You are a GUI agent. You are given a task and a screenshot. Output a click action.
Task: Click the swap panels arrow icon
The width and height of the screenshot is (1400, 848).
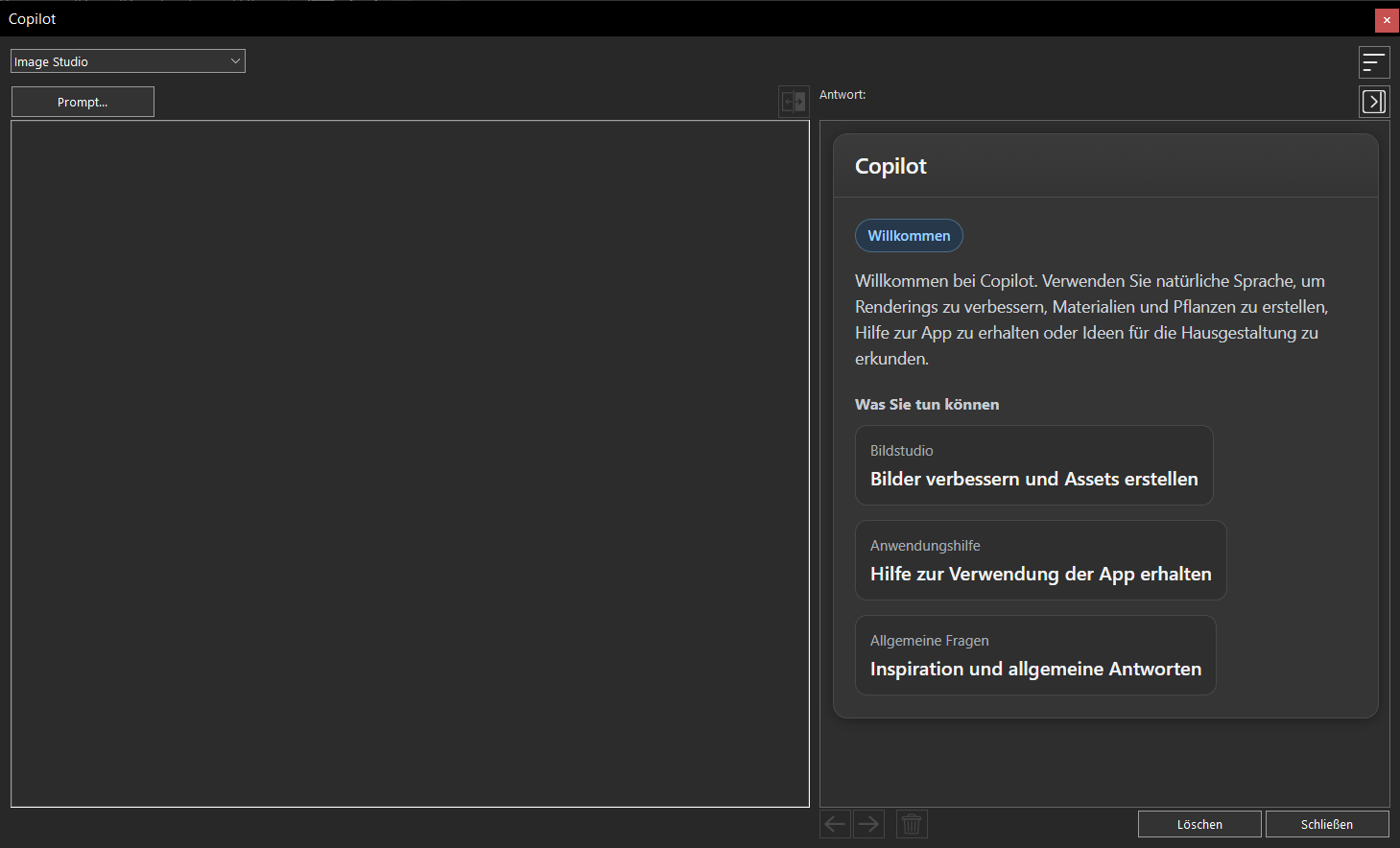click(x=794, y=102)
